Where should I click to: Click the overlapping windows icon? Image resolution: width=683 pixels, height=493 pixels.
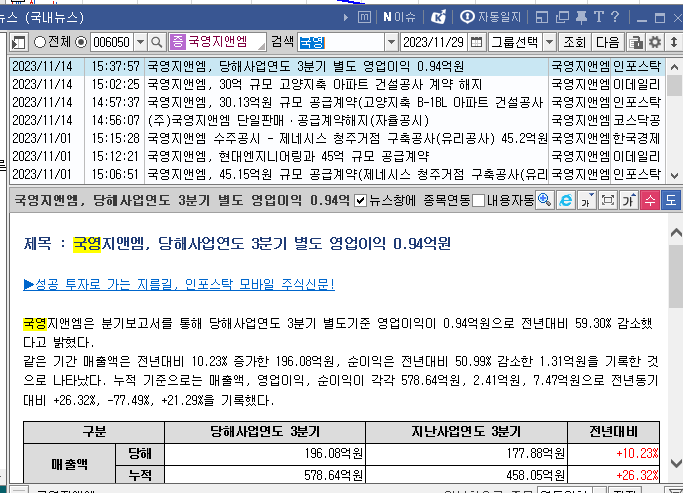(562, 17)
